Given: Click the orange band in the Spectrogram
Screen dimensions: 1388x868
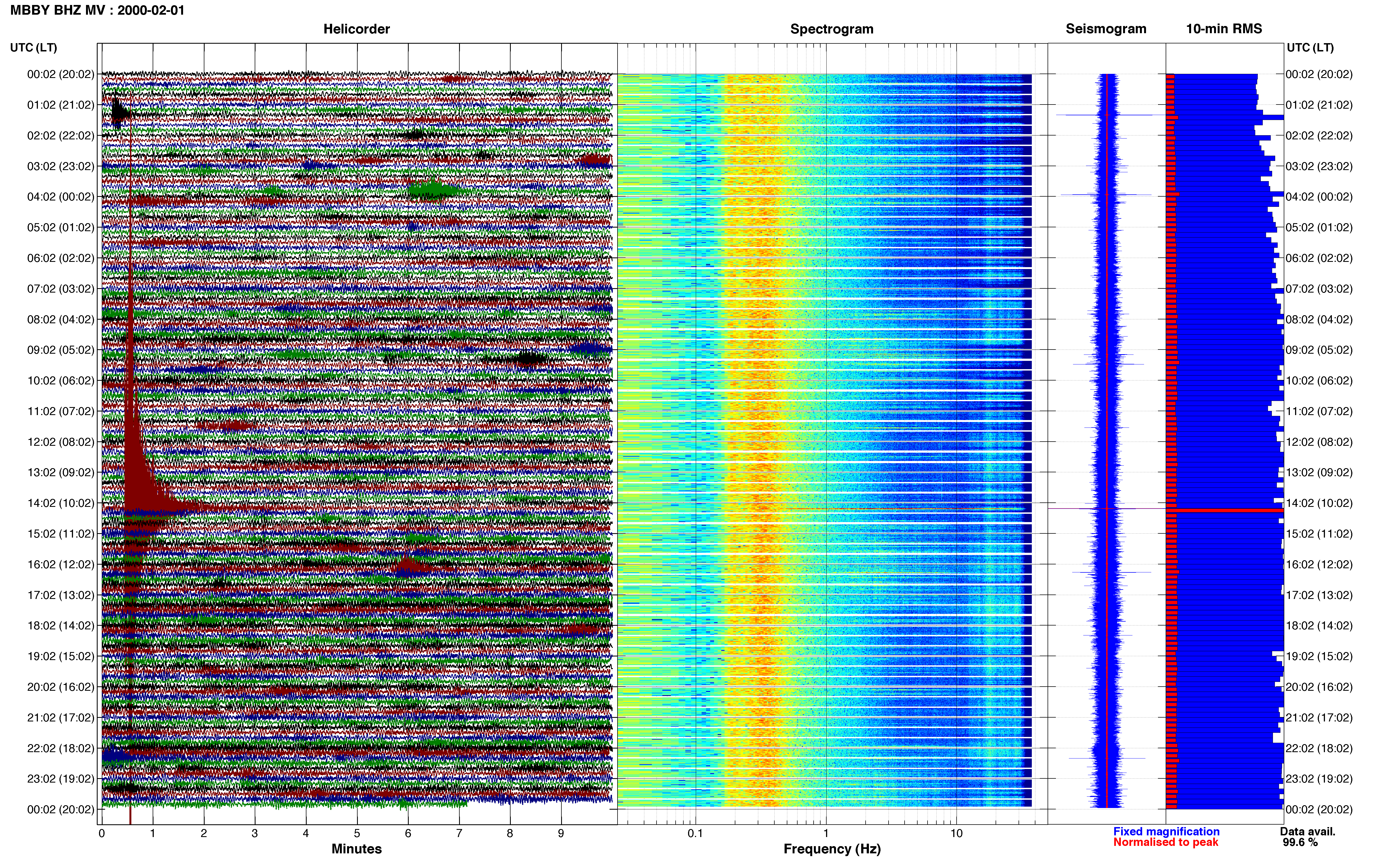Looking at the screenshot, I should pos(764,441).
